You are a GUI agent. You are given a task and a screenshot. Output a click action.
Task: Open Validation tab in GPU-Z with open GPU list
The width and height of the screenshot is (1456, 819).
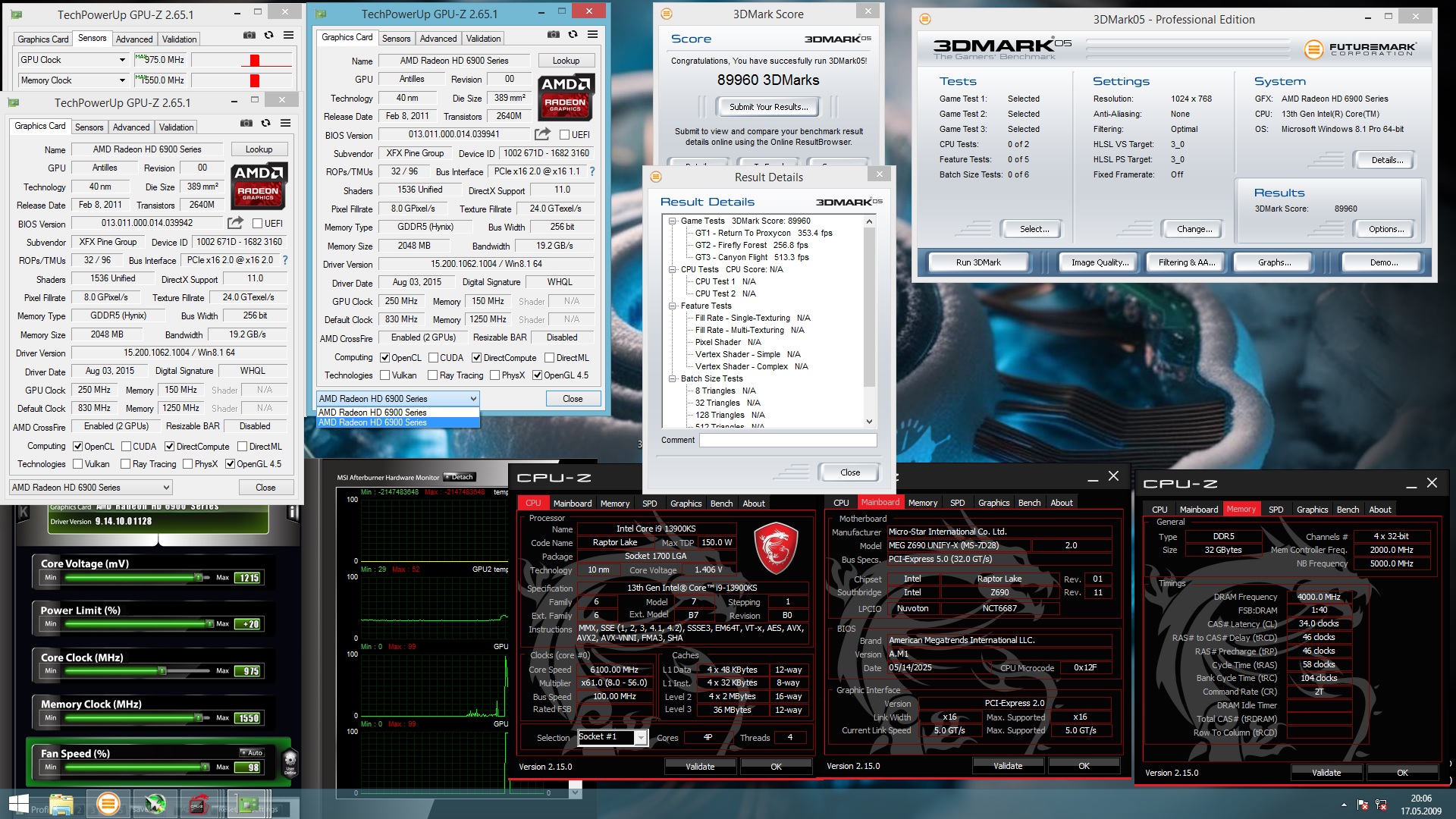tap(483, 39)
